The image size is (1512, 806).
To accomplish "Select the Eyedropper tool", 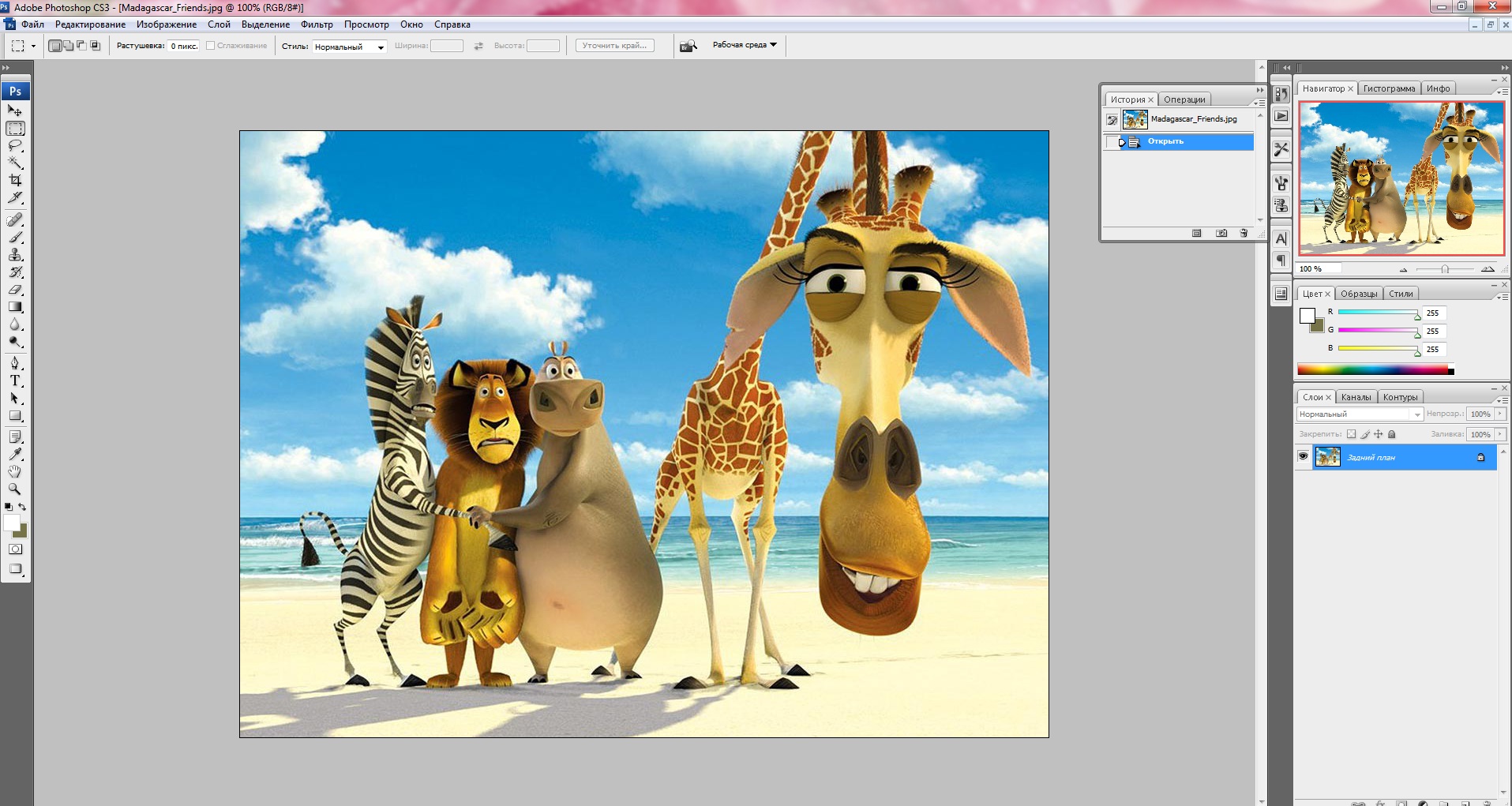I will tap(15, 454).
